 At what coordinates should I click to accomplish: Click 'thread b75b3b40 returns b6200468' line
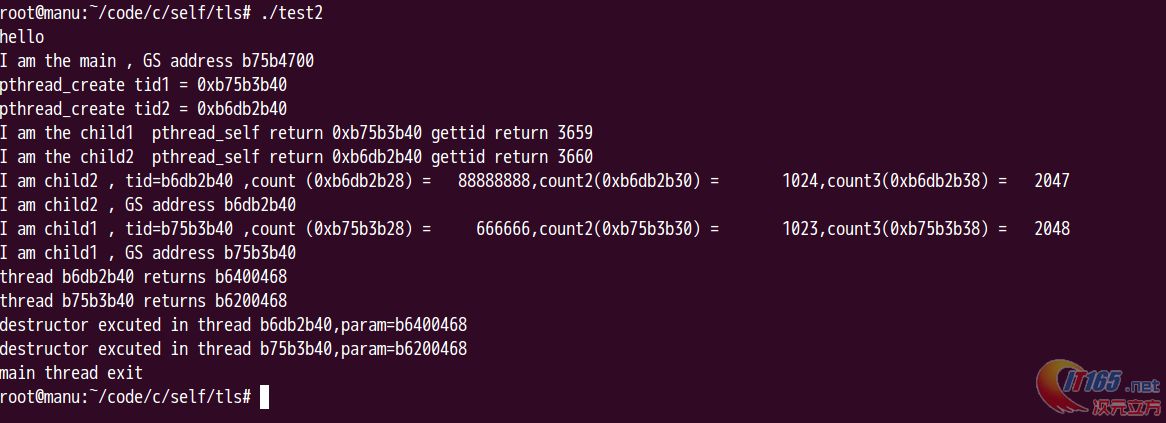144,301
